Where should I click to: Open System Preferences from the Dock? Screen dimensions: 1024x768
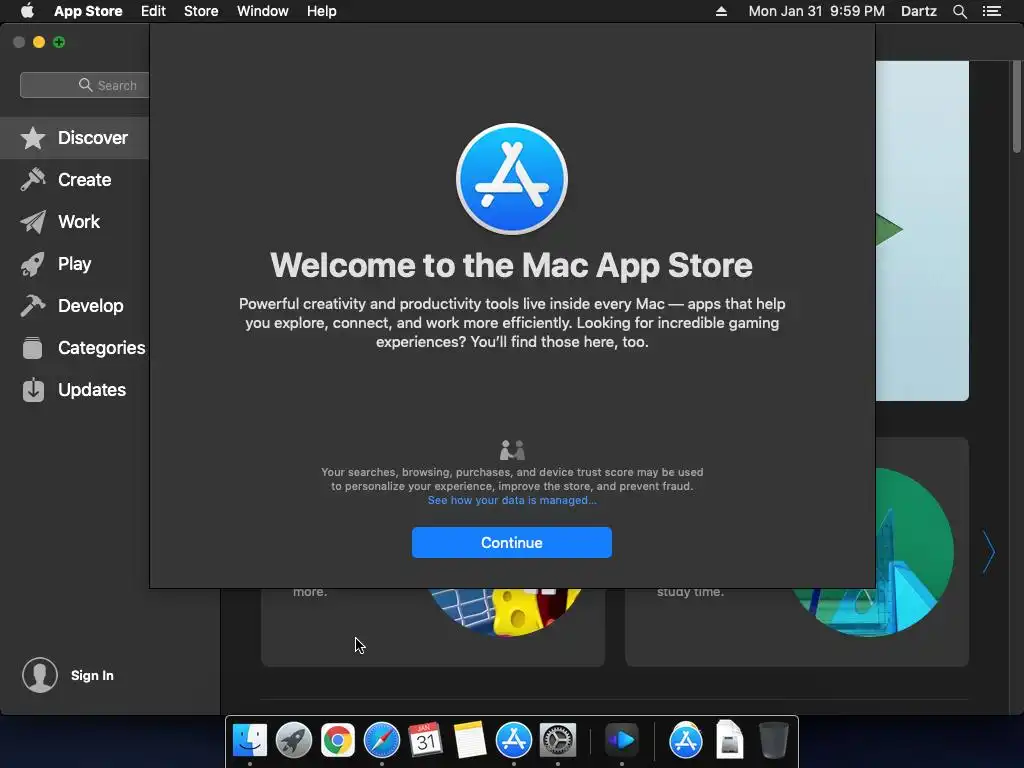[558, 740]
